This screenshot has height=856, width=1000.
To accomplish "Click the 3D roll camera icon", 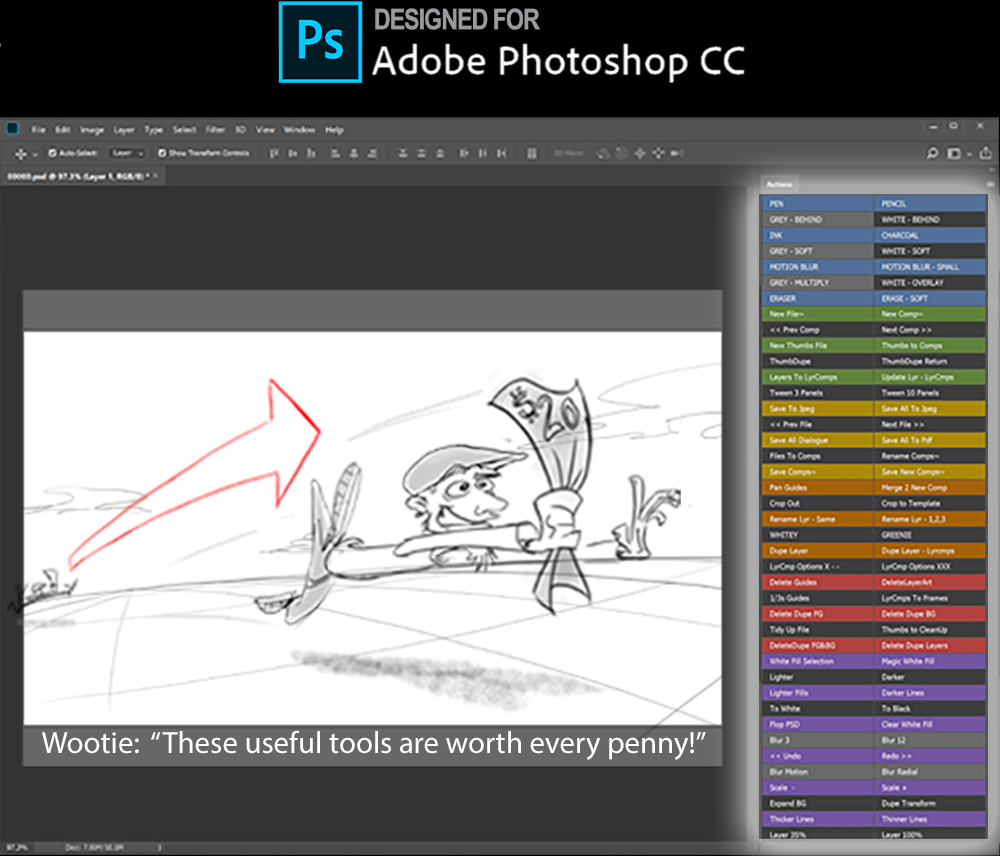I will pyautogui.click(x=621, y=153).
